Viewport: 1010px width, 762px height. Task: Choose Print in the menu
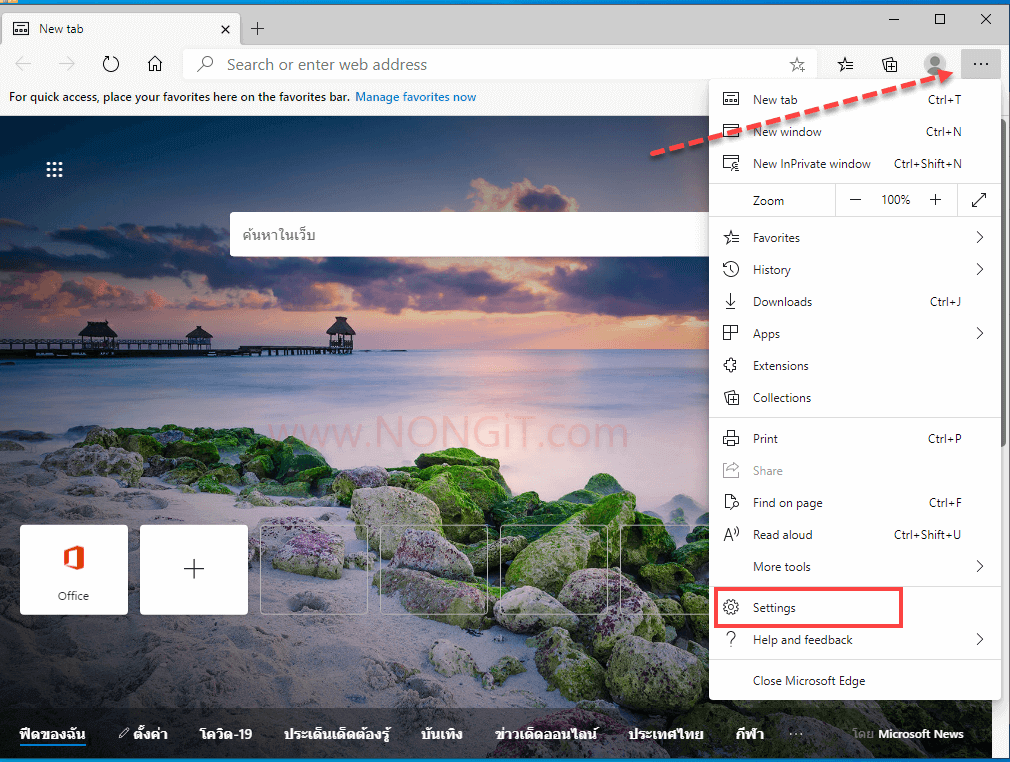pos(854,439)
